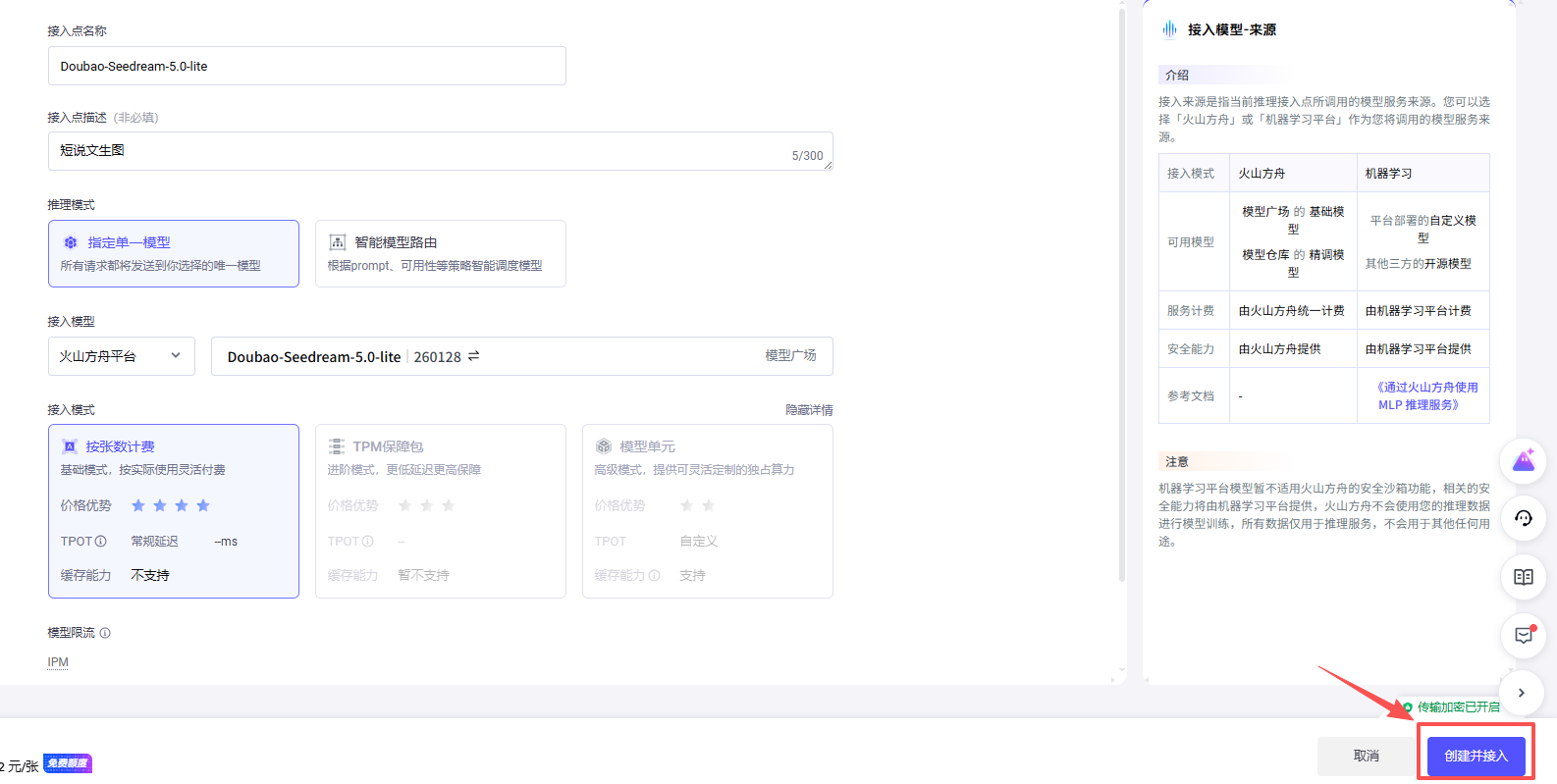Click the 传输加密已开启 shield icon
The width and height of the screenshot is (1557, 784).
1407,706
